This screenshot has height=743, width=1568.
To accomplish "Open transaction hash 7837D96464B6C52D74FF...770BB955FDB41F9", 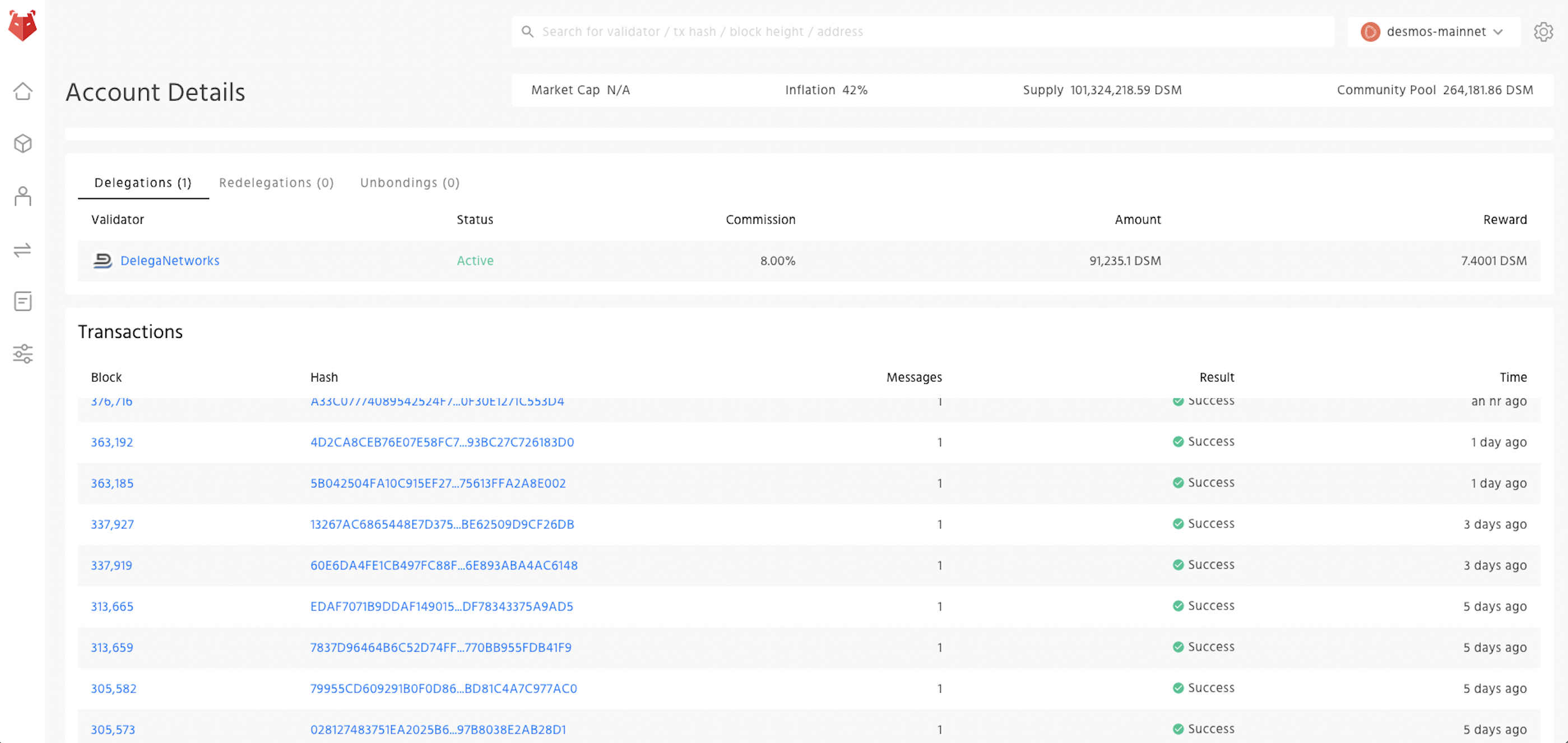I will click(x=440, y=647).
